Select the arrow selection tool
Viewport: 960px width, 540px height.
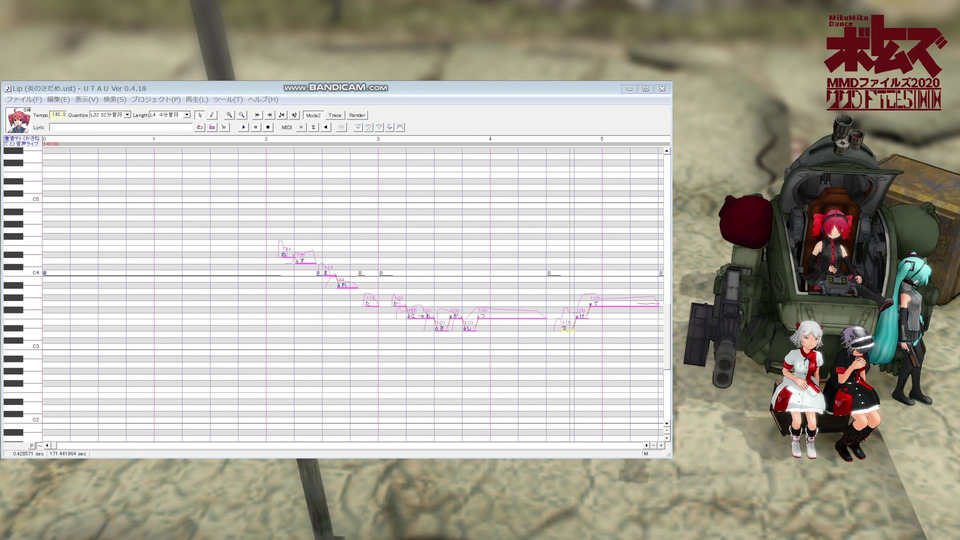(x=200, y=115)
